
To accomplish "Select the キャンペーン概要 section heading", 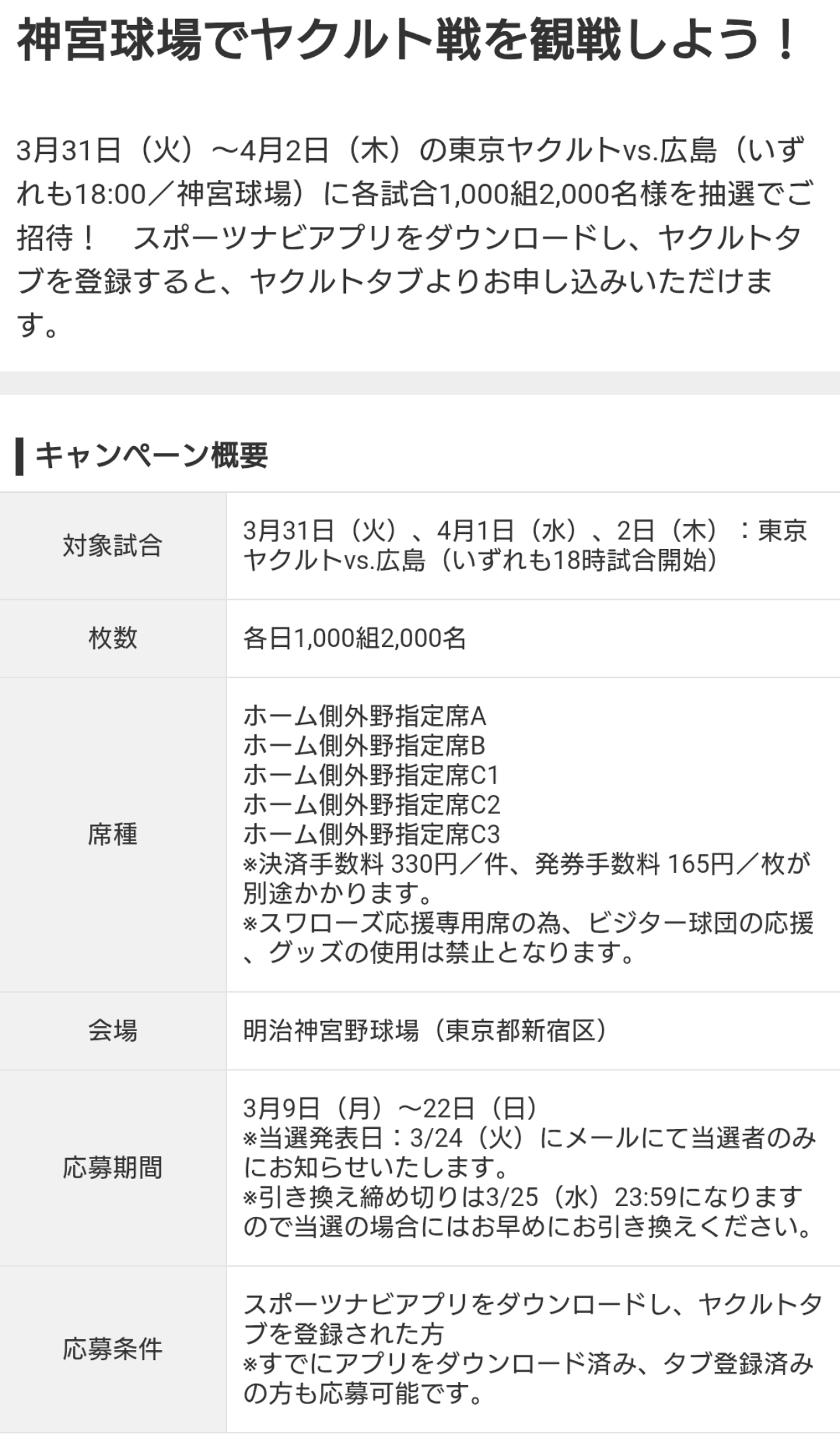I will pos(151,455).
